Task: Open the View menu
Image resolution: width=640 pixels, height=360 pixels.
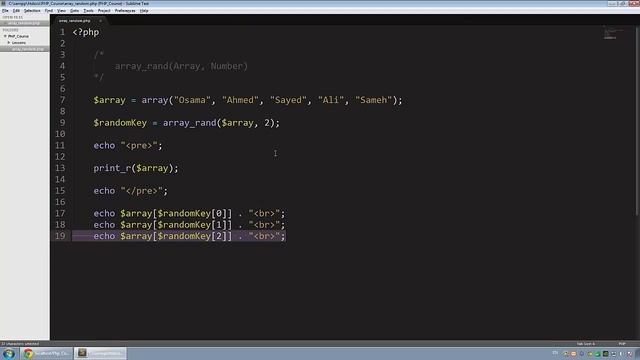Action: tap(62, 11)
